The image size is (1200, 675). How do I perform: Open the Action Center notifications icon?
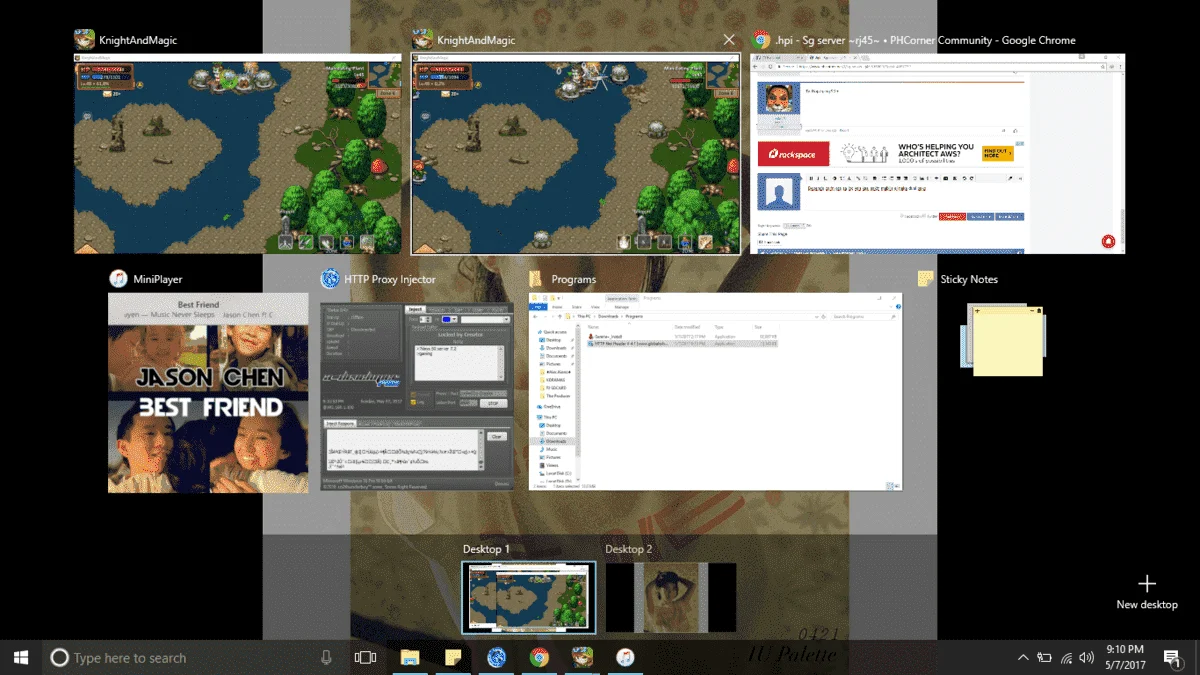click(1171, 657)
